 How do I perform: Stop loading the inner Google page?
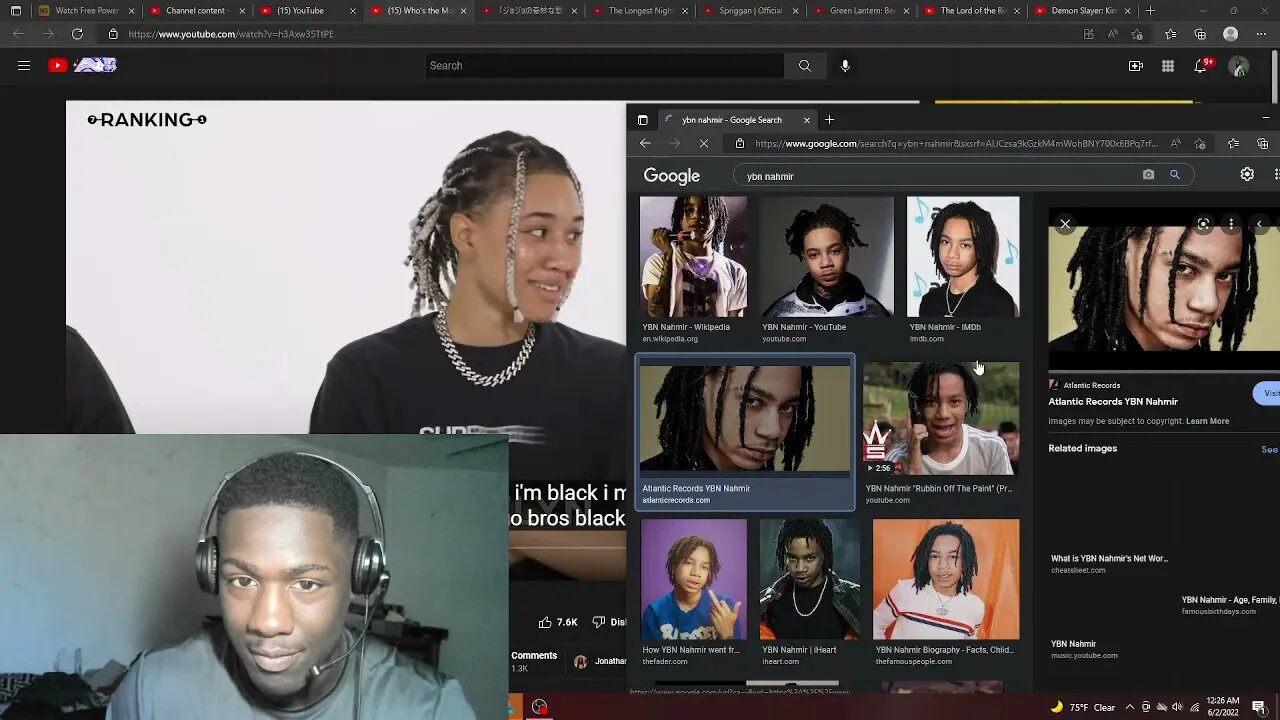[x=704, y=144]
